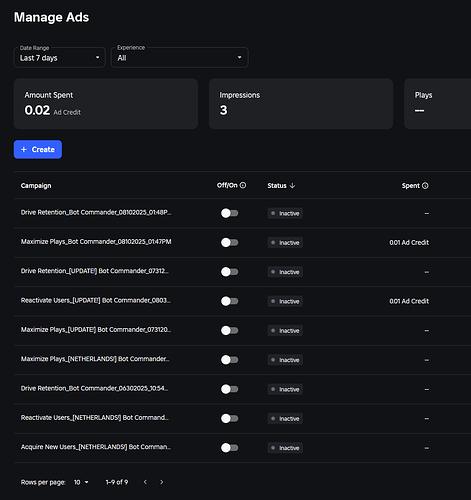Switch on Reactivate Users_[UPDATE] Bot Commander campaign
471x500 pixels.
[x=230, y=301]
